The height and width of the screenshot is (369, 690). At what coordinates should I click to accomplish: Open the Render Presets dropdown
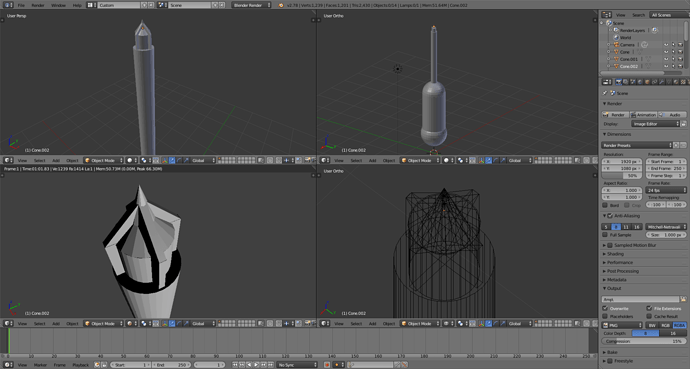tap(637, 145)
